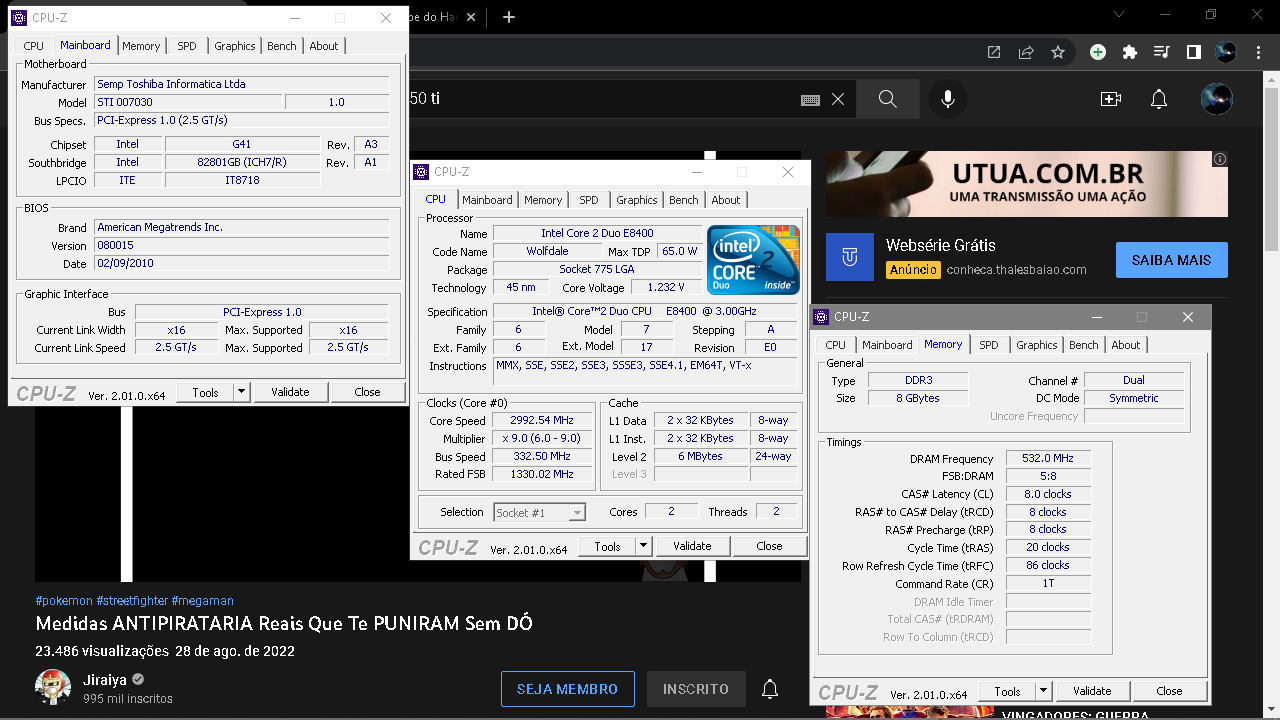Image resolution: width=1280 pixels, height=720 pixels.
Task: Bookmark this page with the star icon
Action: coord(1058,52)
